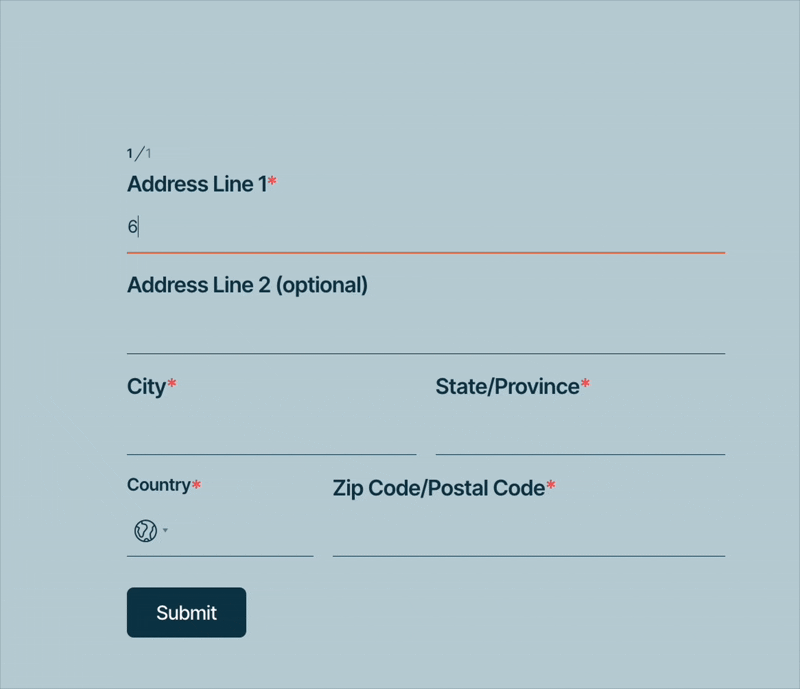The width and height of the screenshot is (800, 689).
Task: Click the Zip Code/Postal Code input field
Action: [528, 533]
